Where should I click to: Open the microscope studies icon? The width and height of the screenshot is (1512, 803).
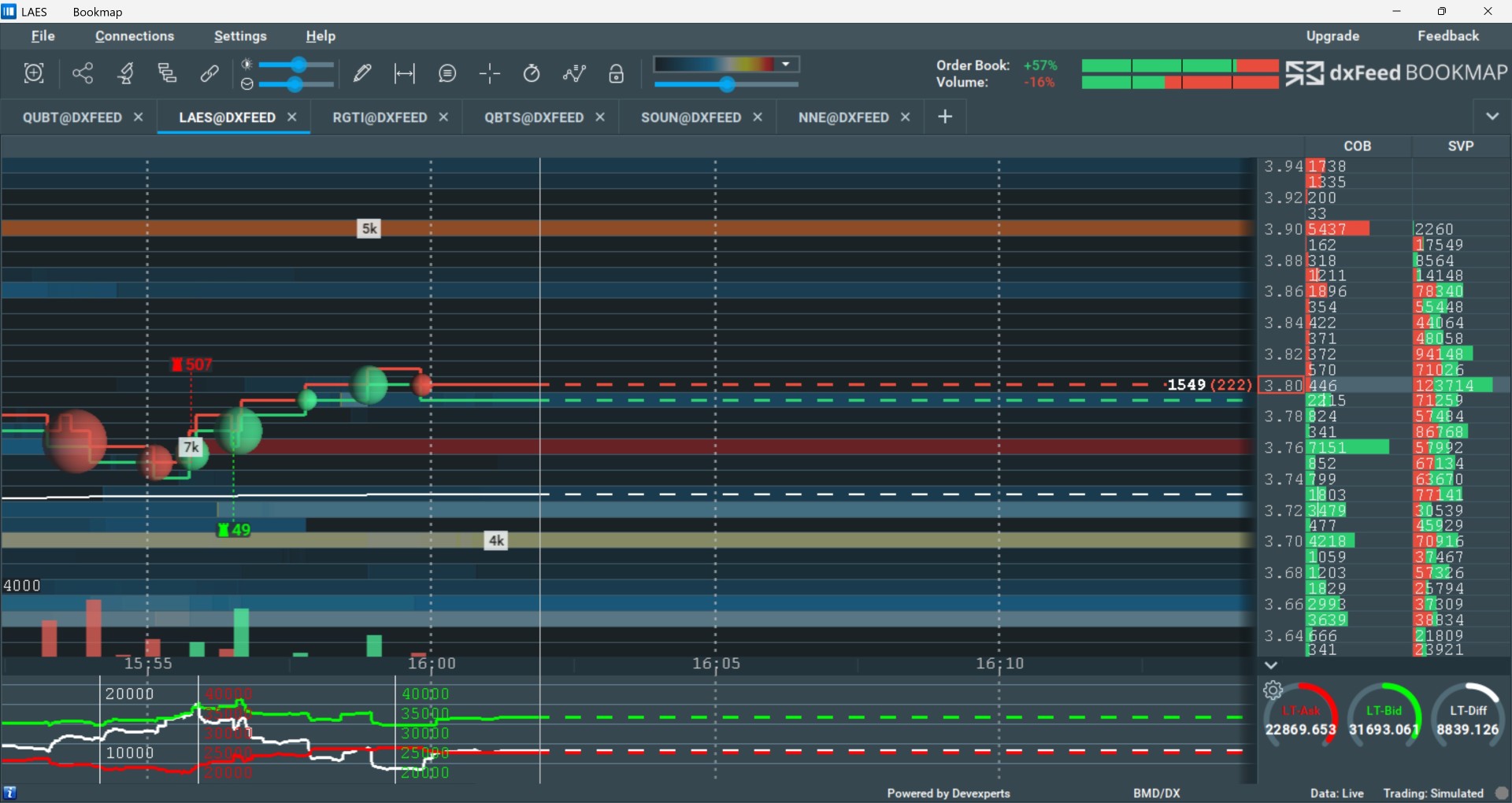click(x=125, y=73)
